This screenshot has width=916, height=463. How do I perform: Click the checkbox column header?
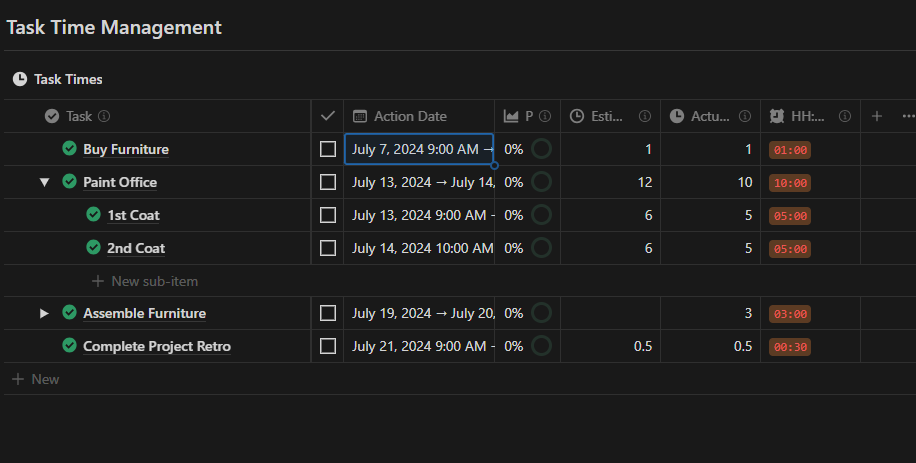(327, 116)
